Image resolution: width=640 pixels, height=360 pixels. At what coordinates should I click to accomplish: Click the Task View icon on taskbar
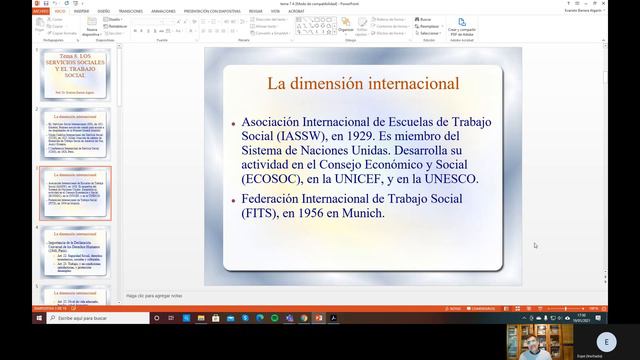(x=171, y=318)
